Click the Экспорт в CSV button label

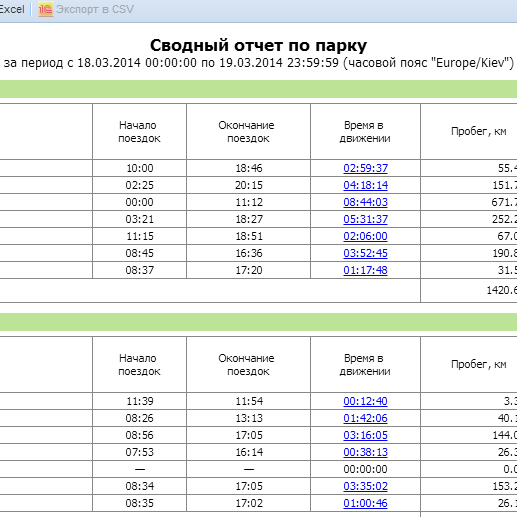[x=95, y=9]
